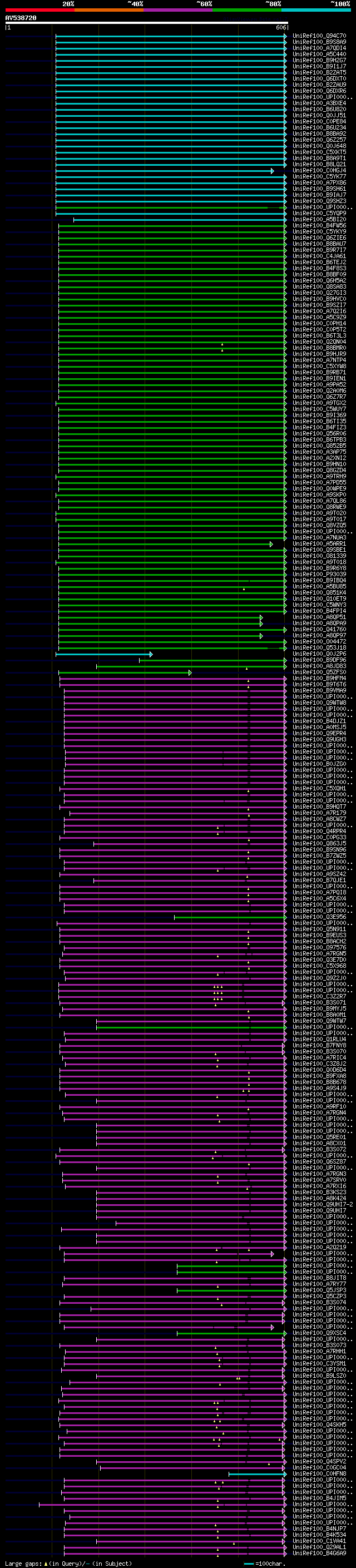
Task: Select the UniRef100_B6T3L3 hit label
Action: (x=319, y=335)
